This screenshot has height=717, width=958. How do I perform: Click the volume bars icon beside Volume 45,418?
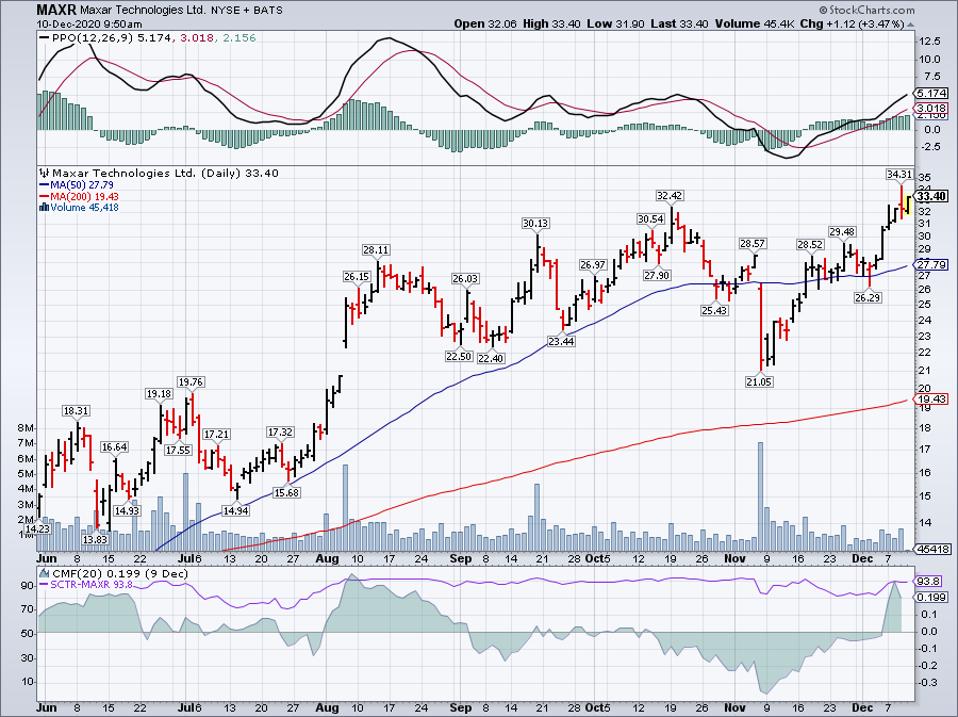pos(44,207)
